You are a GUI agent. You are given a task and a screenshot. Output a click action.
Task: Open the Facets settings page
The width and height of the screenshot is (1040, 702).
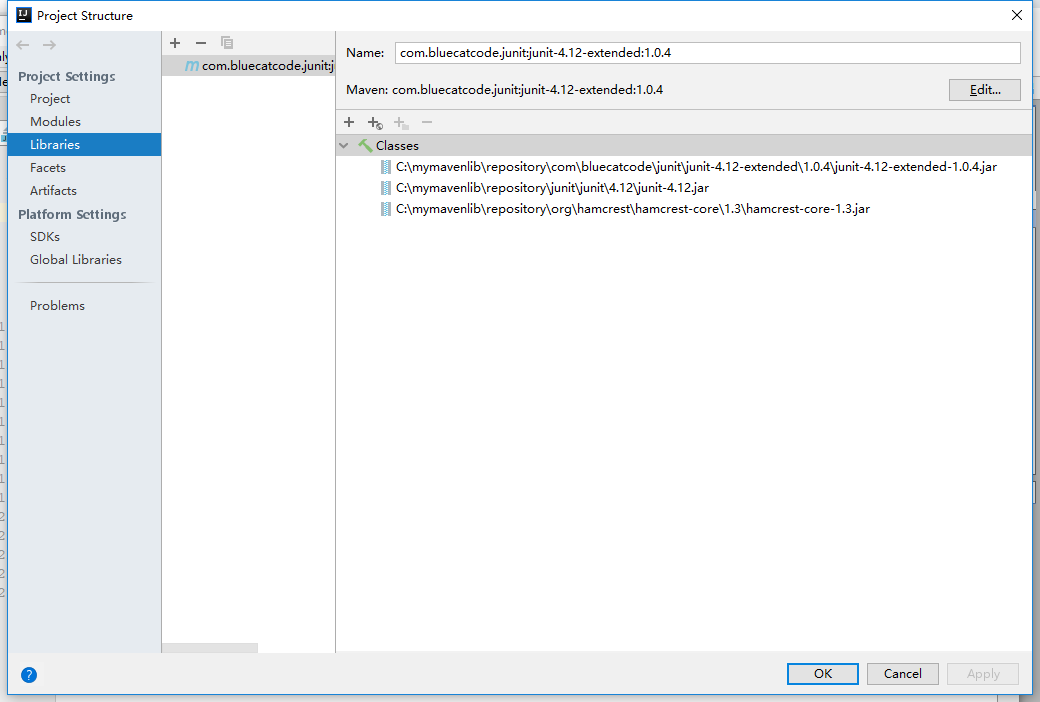[x=48, y=168]
